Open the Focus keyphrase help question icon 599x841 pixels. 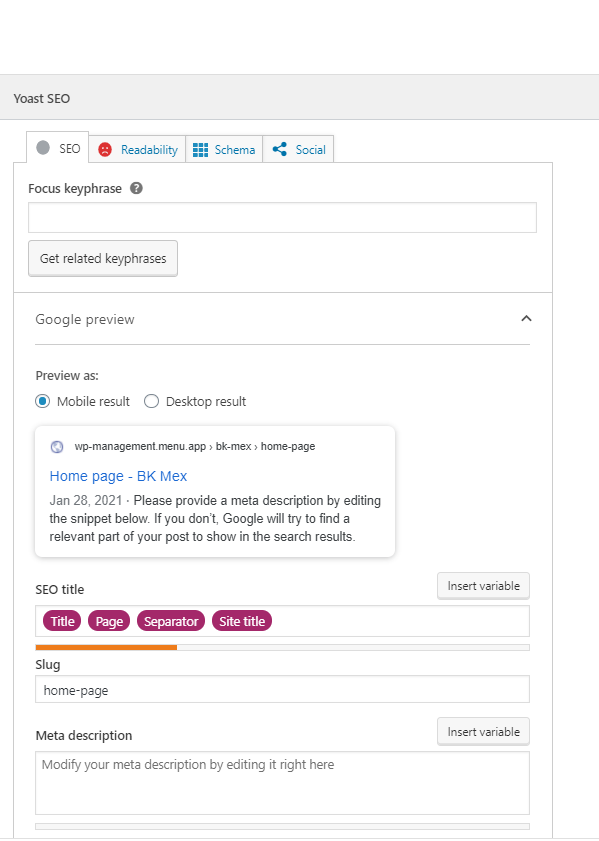coord(136,188)
